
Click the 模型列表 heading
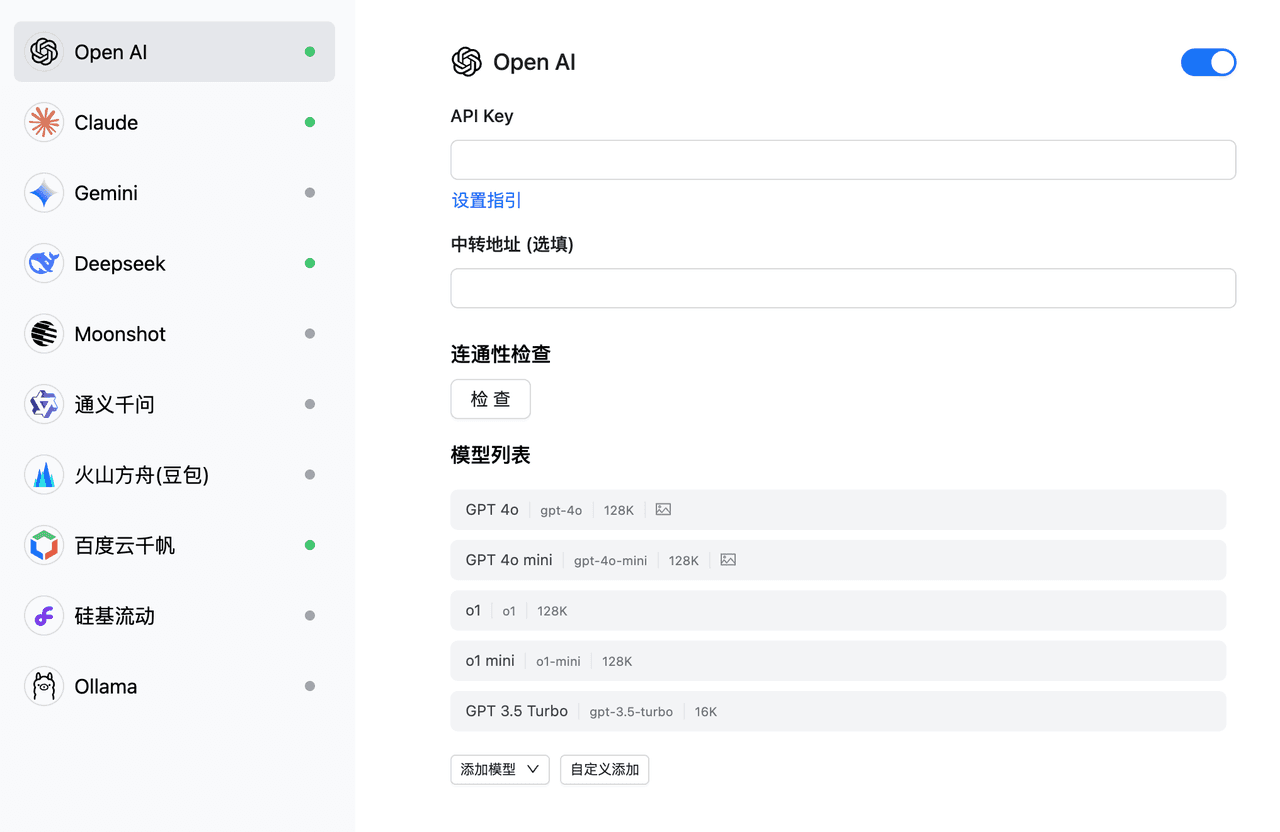coord(490,455)
